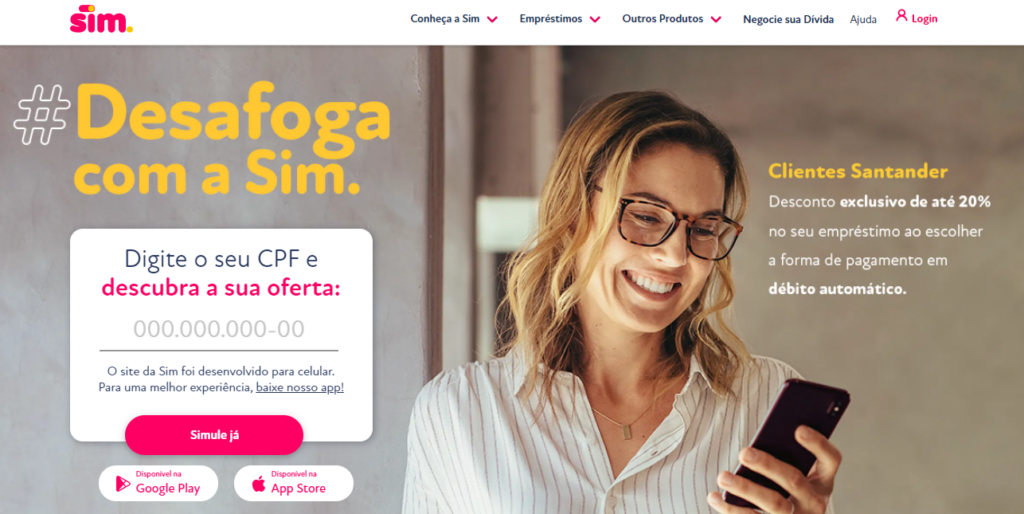Follow the baixe nosso app link
The height and width of the screenshot is (514, 1024).
click(300, 387)
